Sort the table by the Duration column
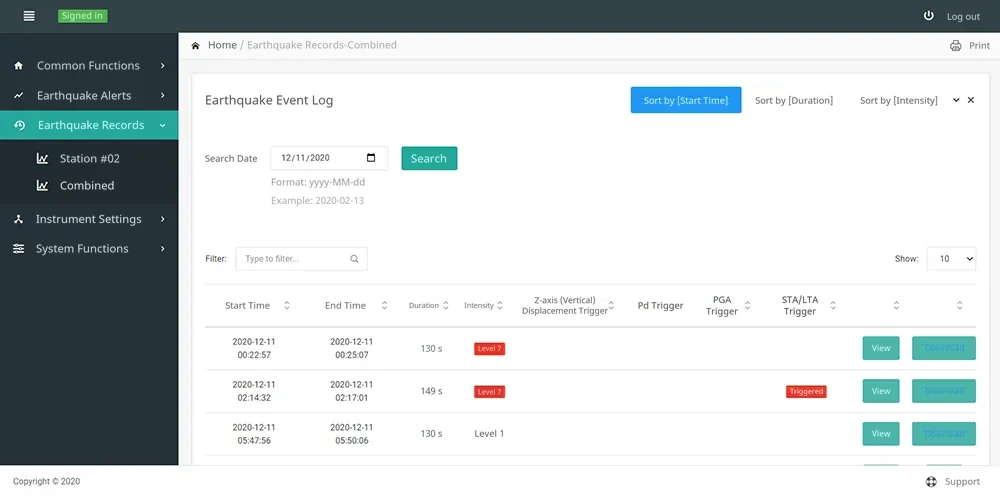 pos(446,306)
